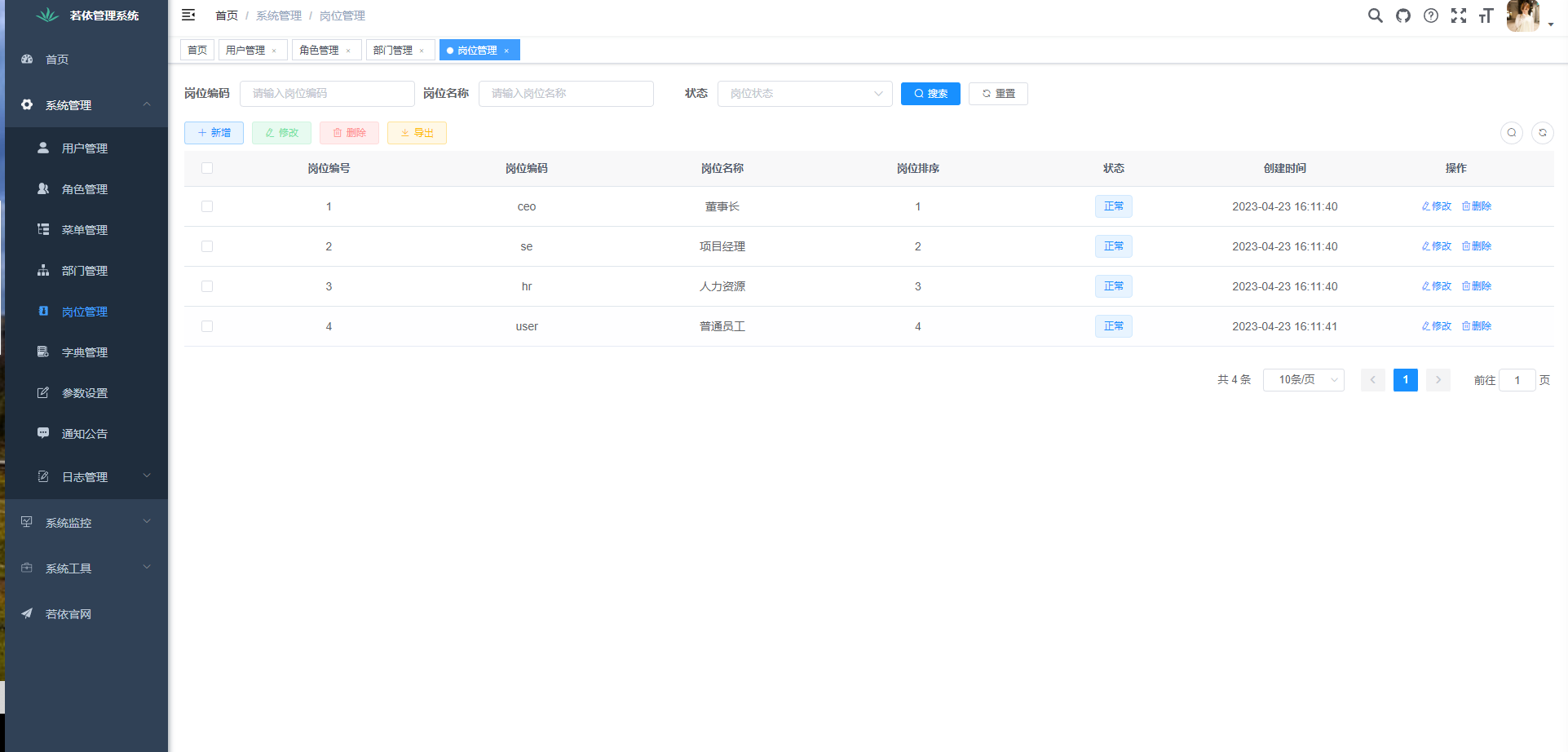Click the 重置 button
1568x752 pixels.
[998, 94]
